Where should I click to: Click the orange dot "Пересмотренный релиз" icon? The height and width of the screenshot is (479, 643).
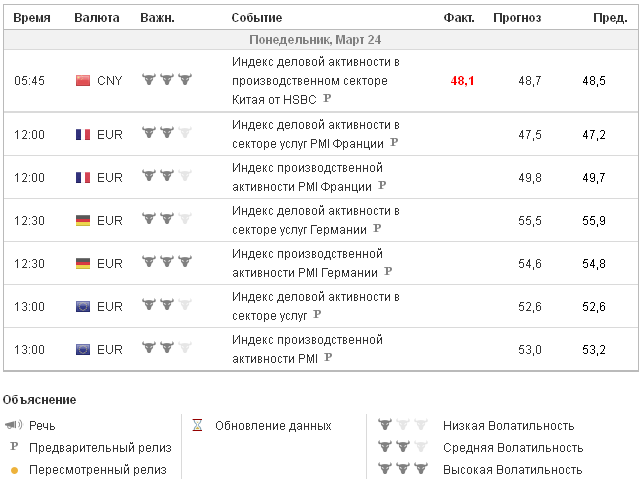tap(14, 470)
